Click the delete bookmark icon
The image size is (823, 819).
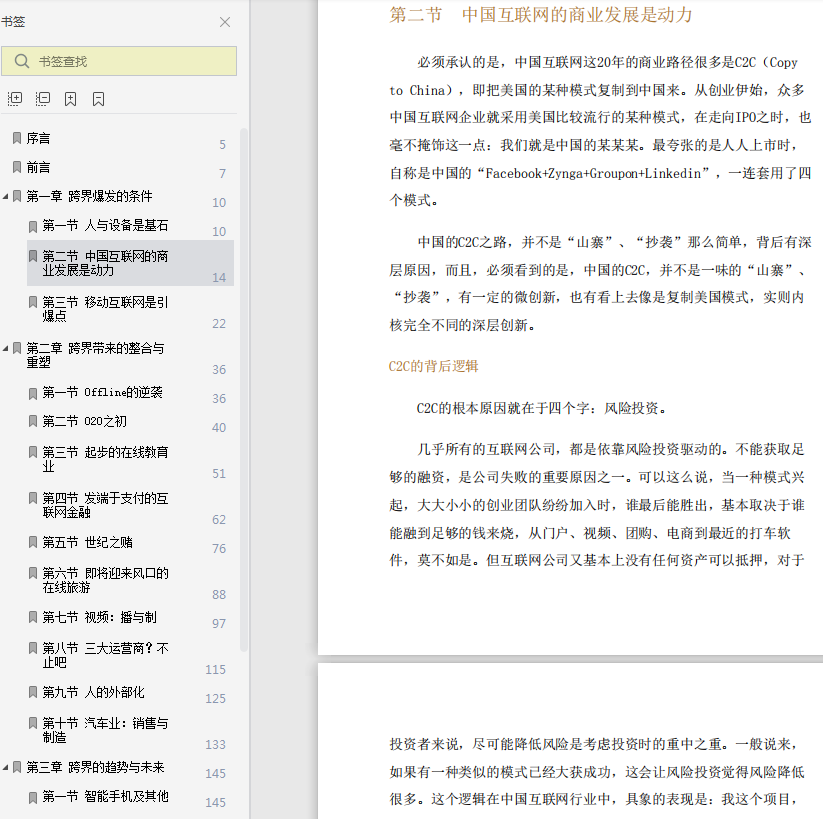tap(98, 99)
